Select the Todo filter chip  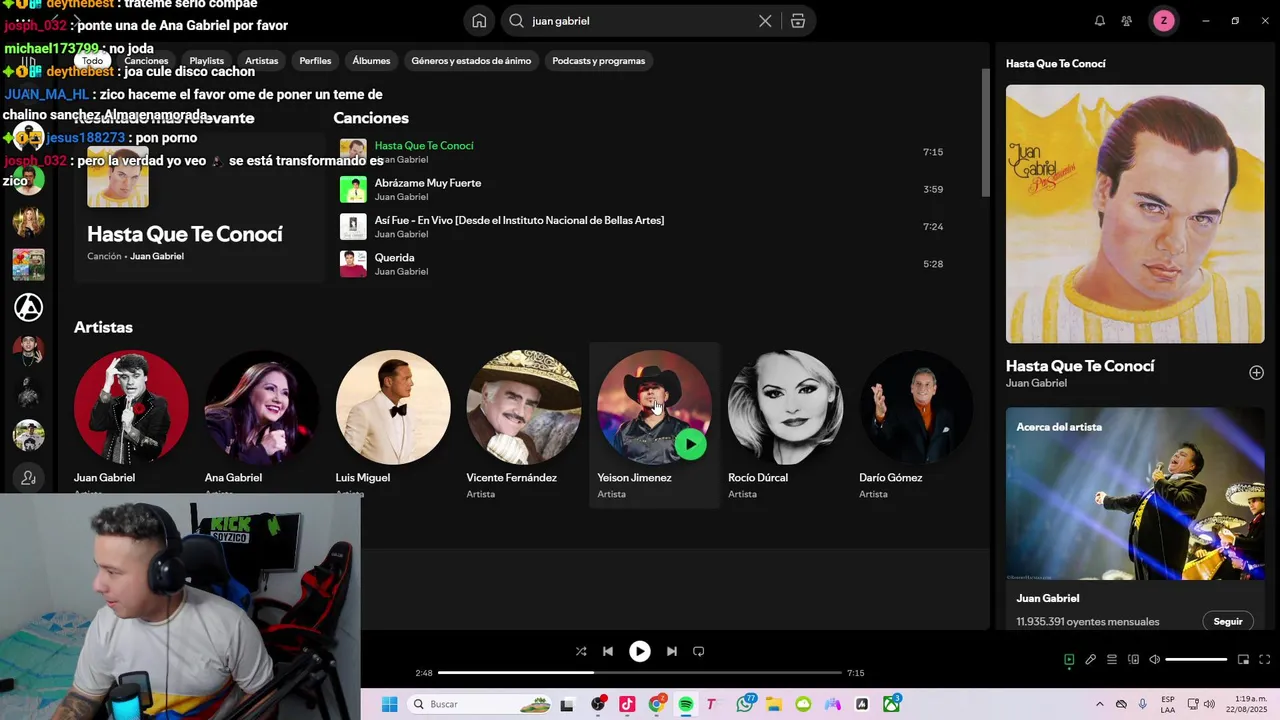(93, 61)
